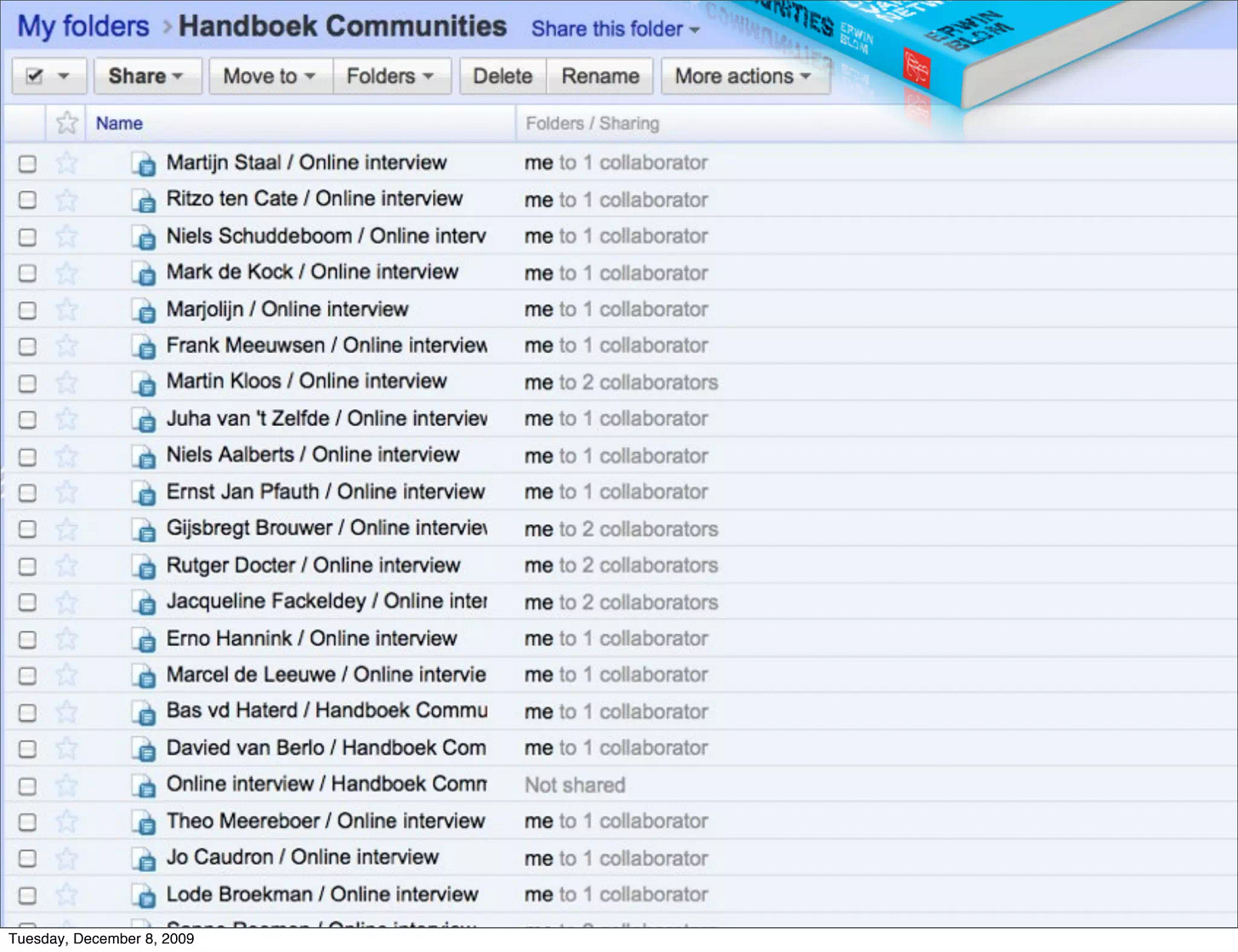The height and width of the screenshot is (952, 1238).
Task: Check the Theo Meereboer row checkbox
Action: click(27, 822)
